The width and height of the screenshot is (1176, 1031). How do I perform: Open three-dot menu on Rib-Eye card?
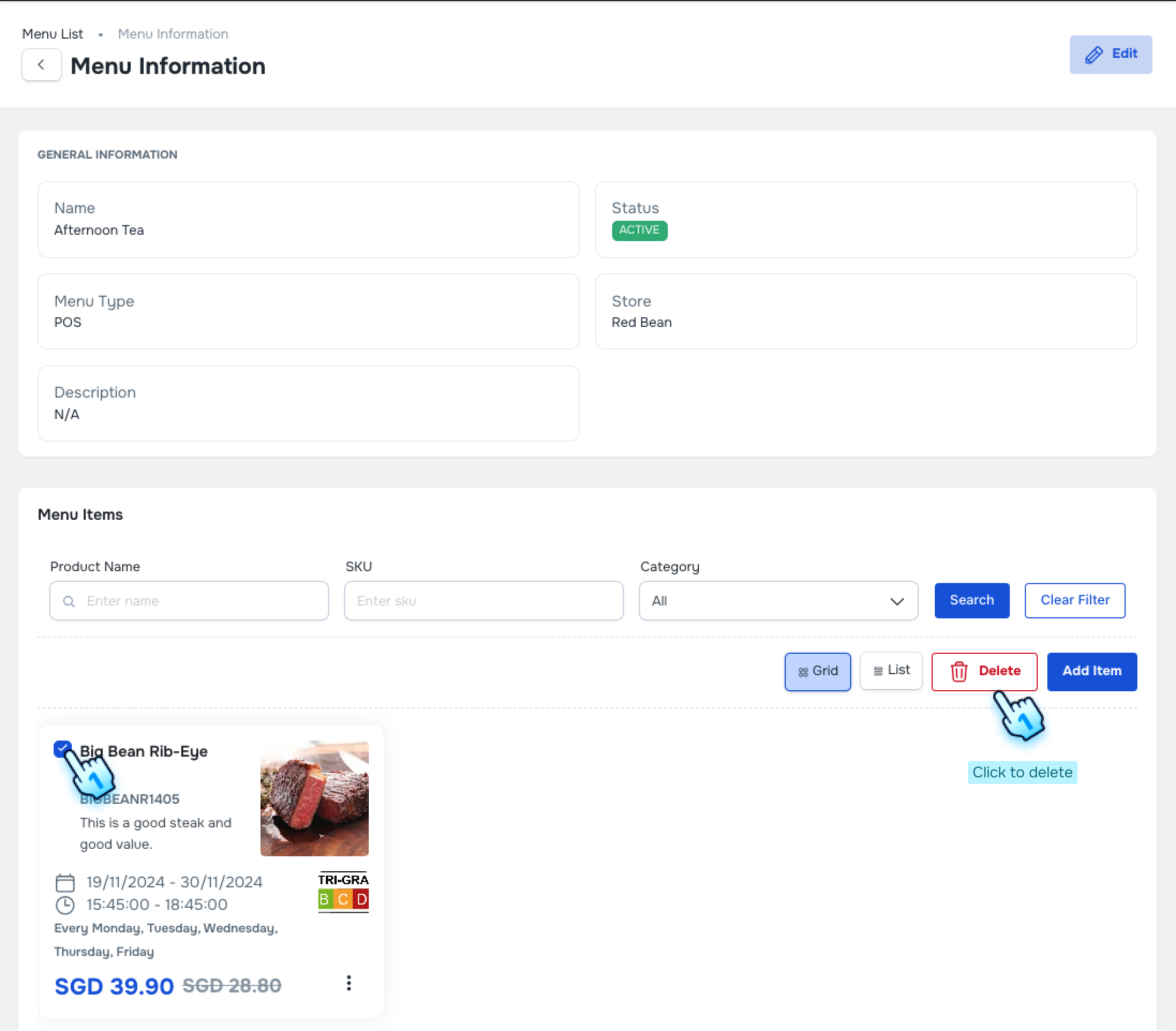[x=348, y=983]
